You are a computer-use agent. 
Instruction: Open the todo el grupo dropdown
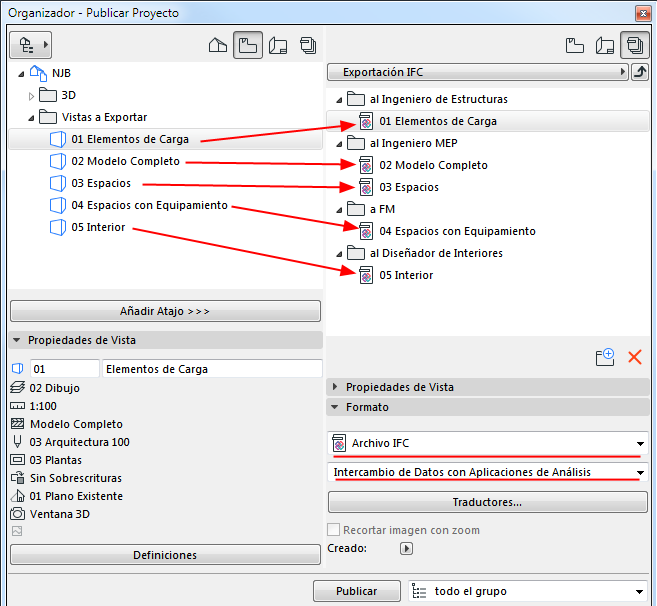coord(528,591)
